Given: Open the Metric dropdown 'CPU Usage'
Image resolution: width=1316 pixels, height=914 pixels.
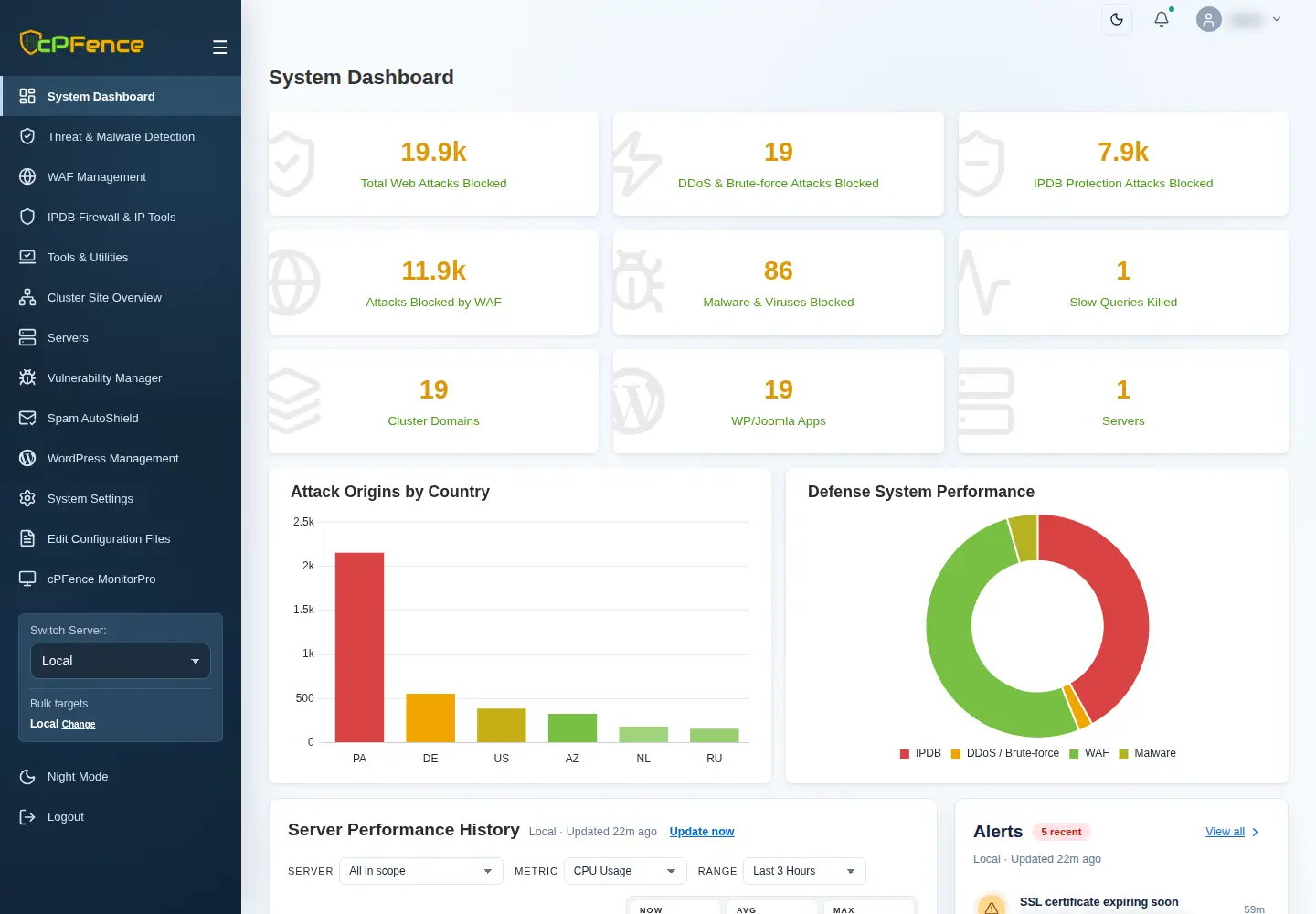Looking at the screenshot, I should pos(625,871).
